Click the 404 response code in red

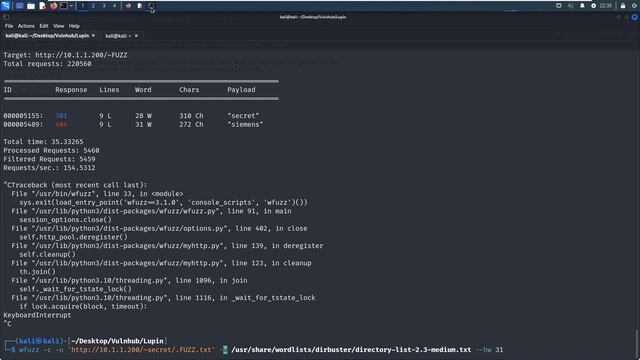pyautogui.click(x=61, y=124)
